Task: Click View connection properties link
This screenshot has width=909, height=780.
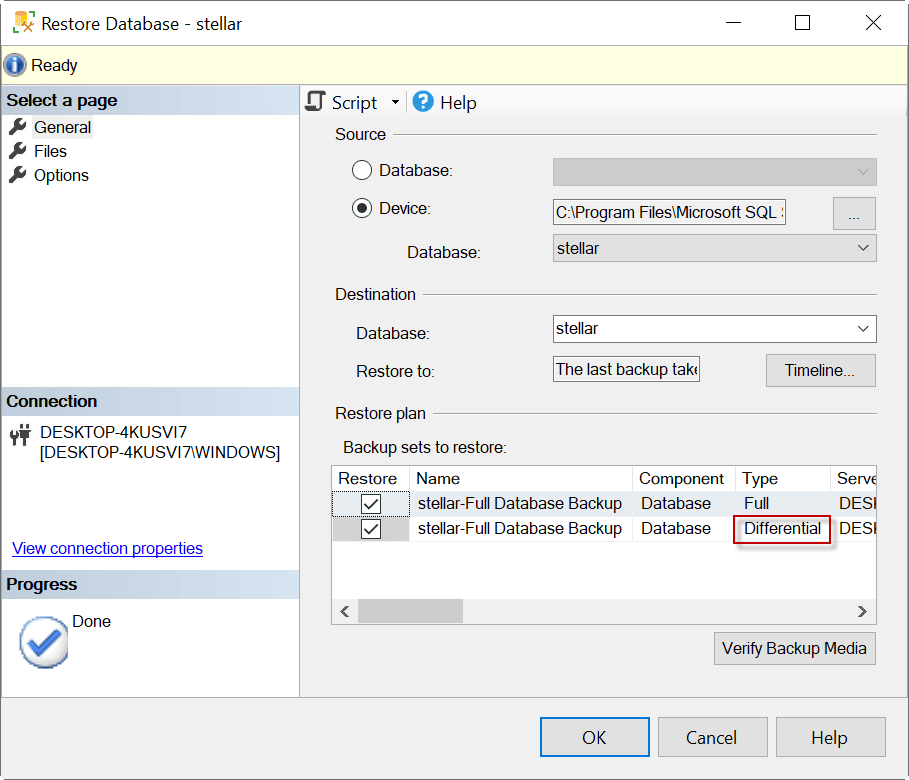Action: (107, 548)
